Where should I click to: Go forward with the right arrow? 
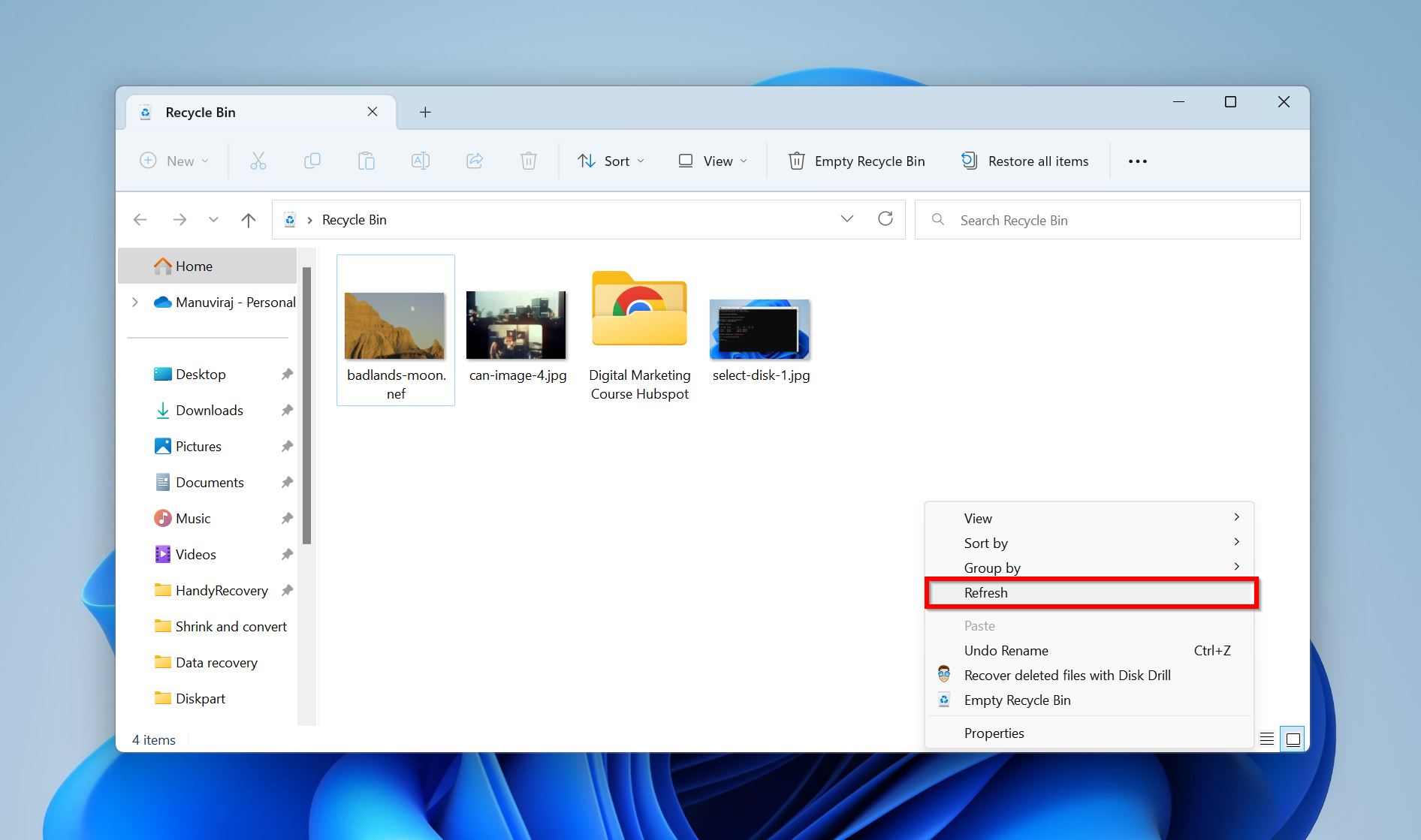pyautogui.click(x=180, y=219)
